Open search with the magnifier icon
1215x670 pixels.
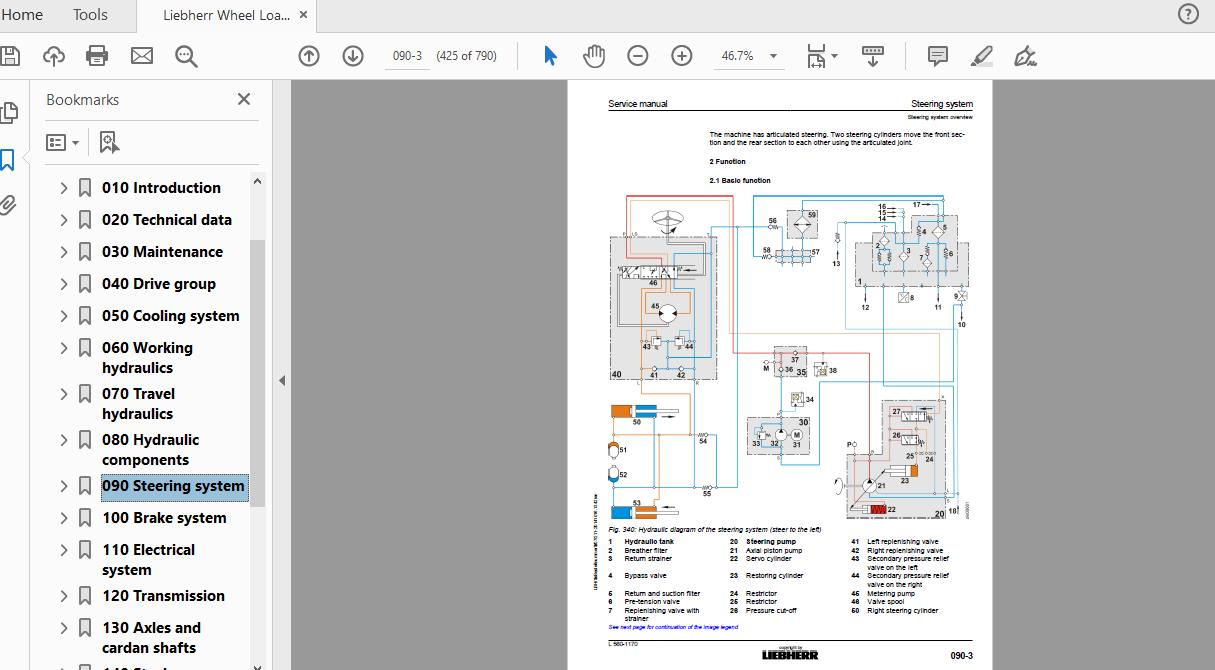[x=186, y=56]
